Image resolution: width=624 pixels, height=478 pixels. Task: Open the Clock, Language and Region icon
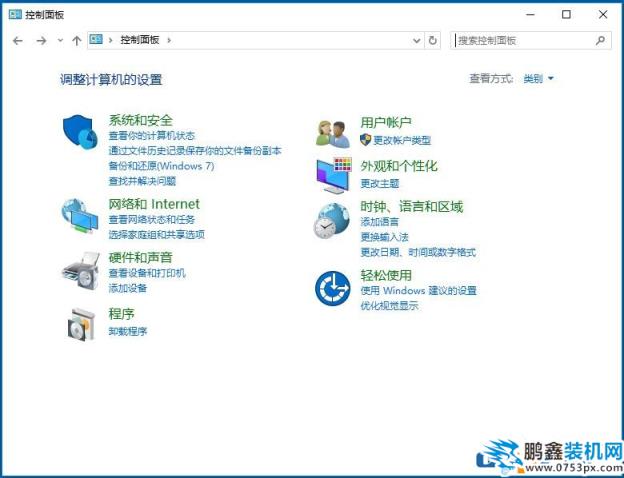332,221
